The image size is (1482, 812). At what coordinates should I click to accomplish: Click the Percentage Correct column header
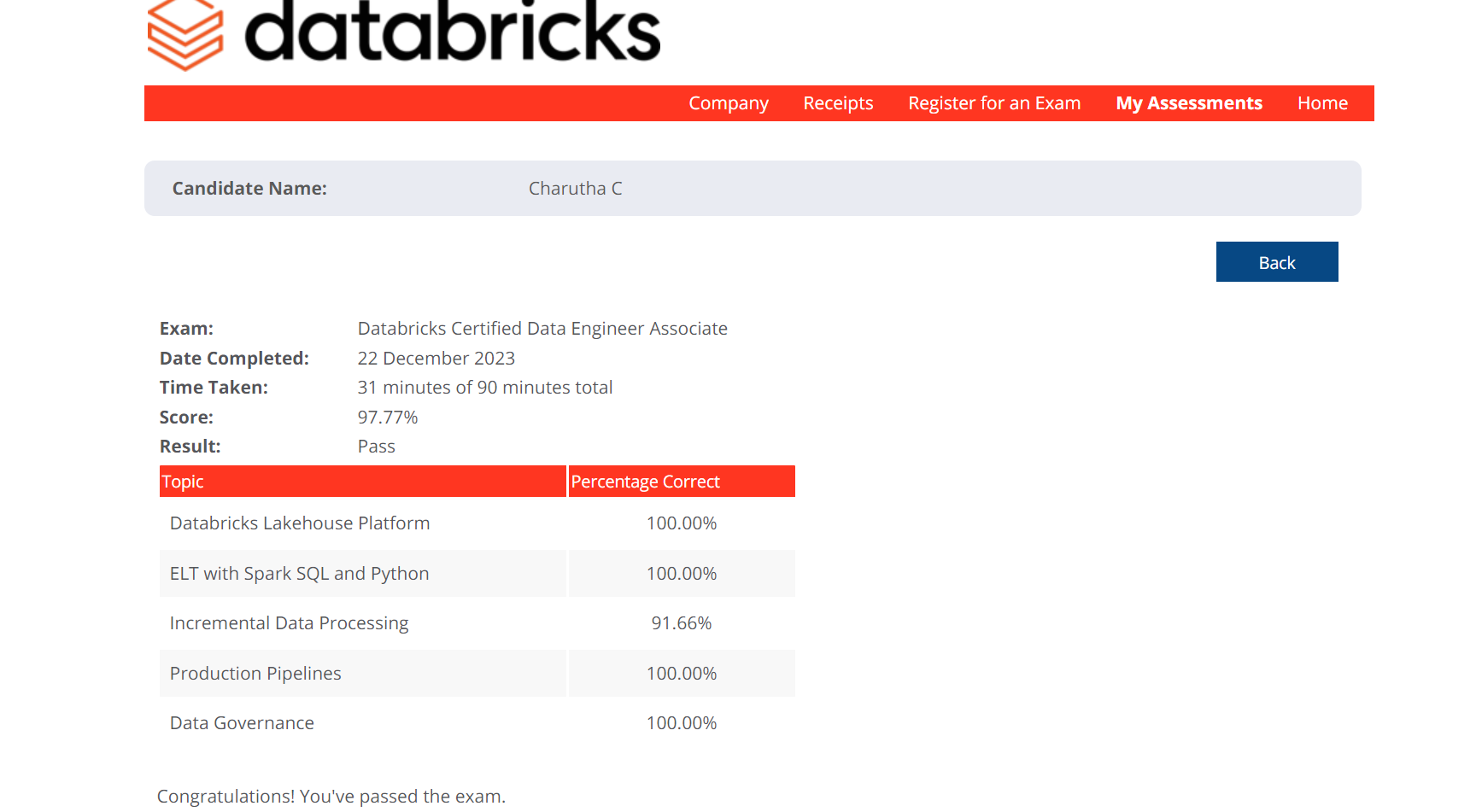coord(682,482)
